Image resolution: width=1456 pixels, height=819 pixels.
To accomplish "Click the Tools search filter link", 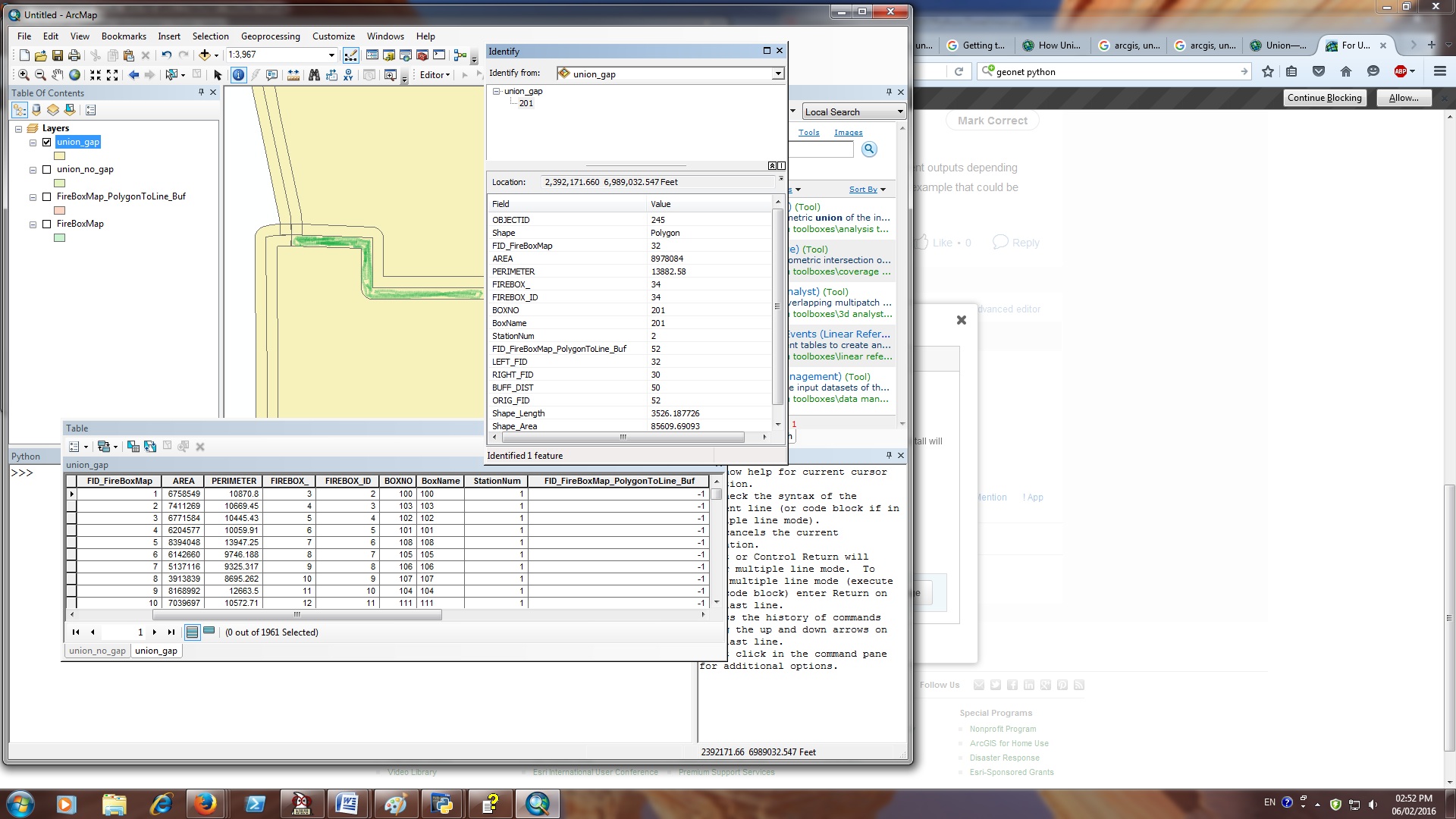I will [808, 133].
